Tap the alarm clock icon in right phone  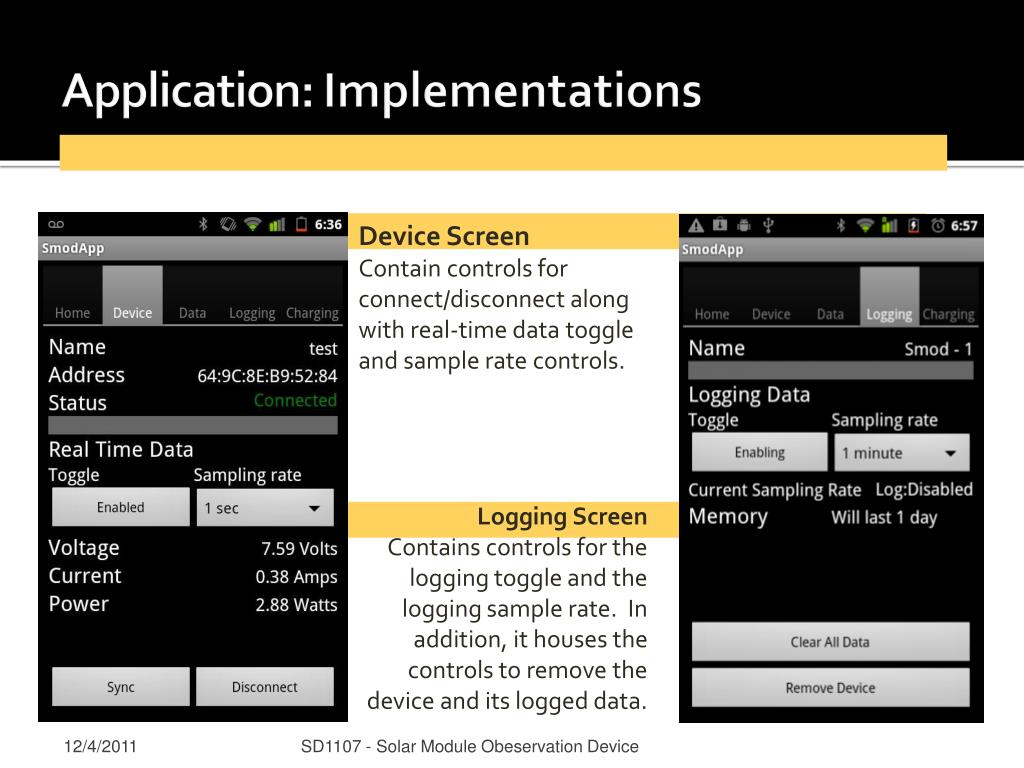click(938, 226)
